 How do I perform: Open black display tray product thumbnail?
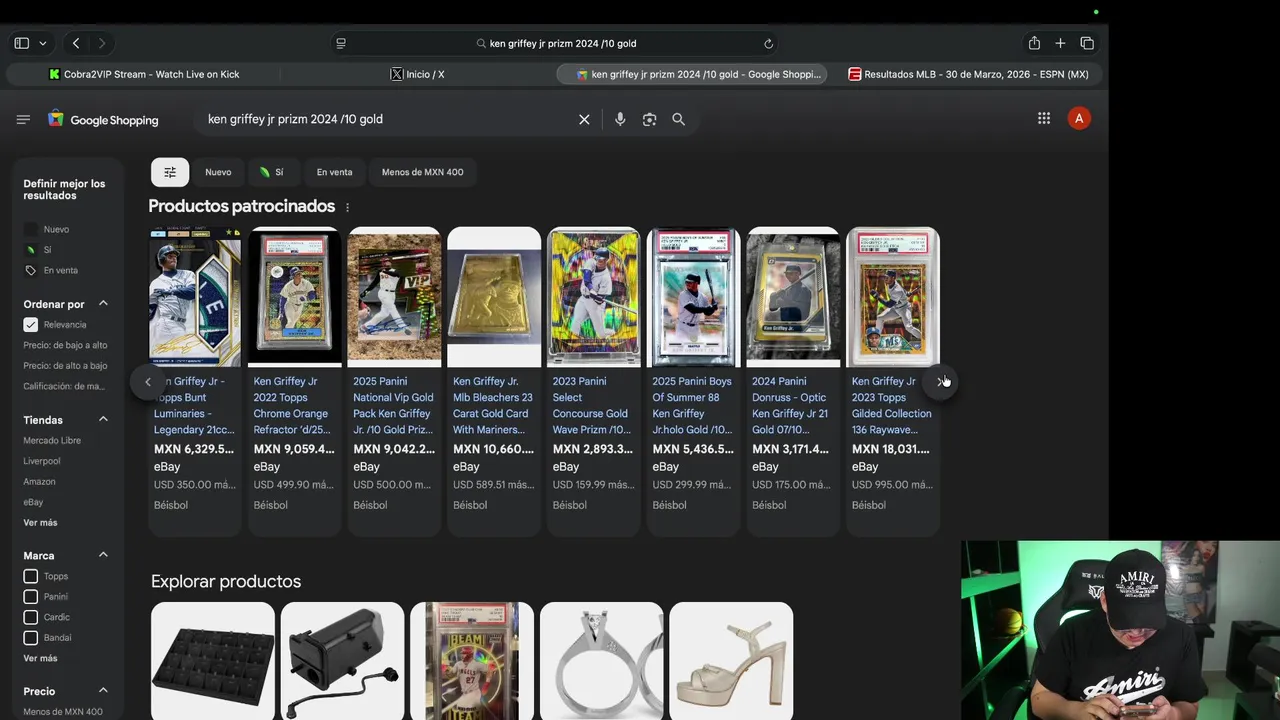click(213, 661)
